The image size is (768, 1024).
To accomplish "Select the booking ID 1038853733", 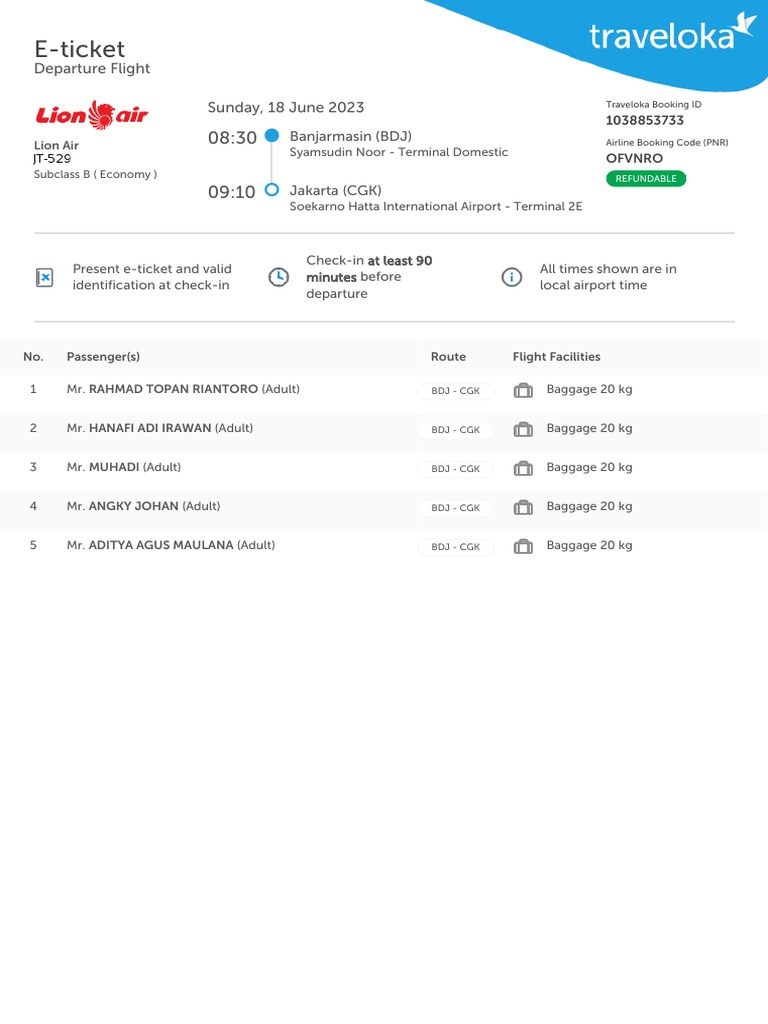I will pos(645,120).
